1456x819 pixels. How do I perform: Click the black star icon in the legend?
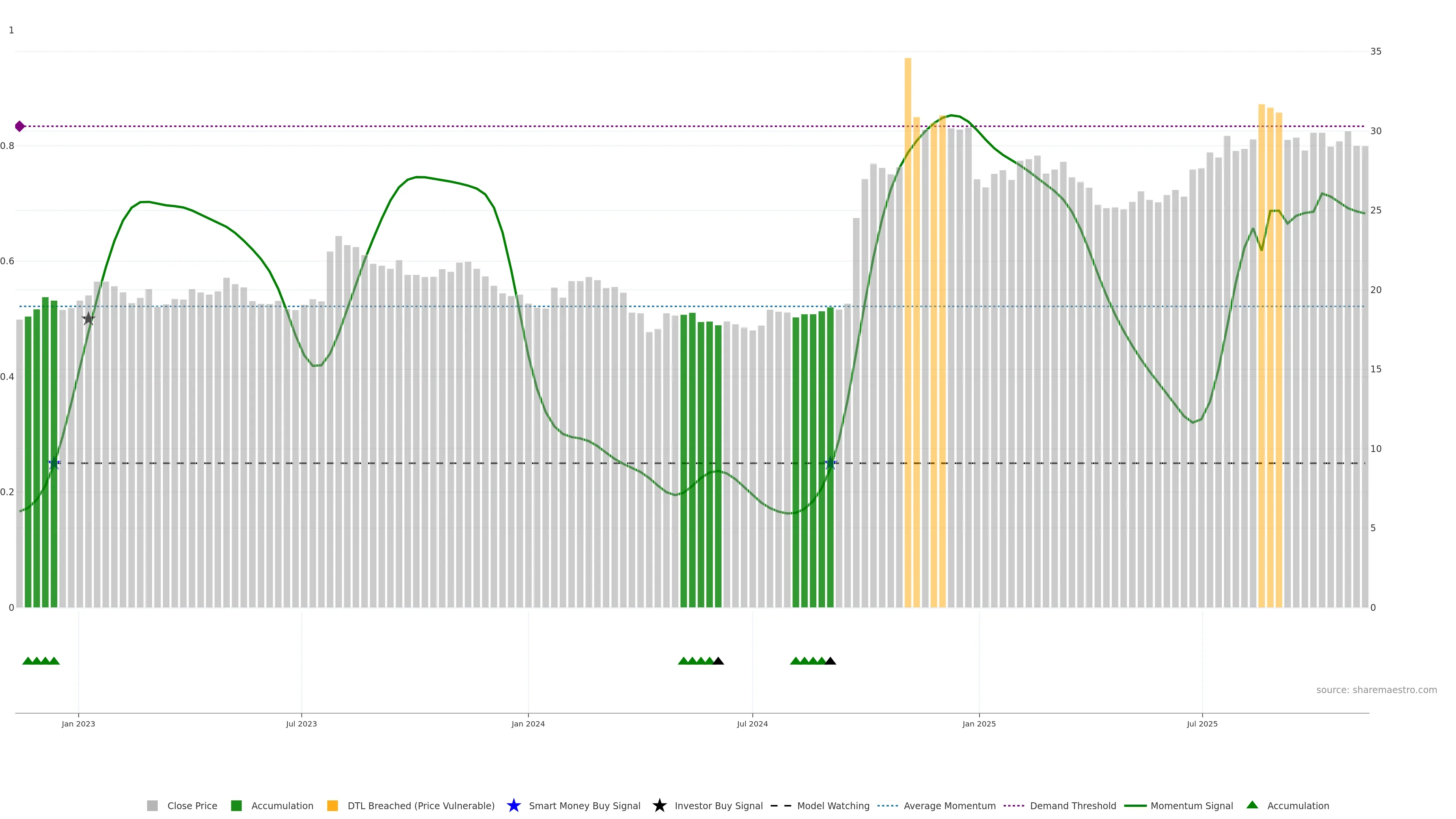click(x=659, y=805)
